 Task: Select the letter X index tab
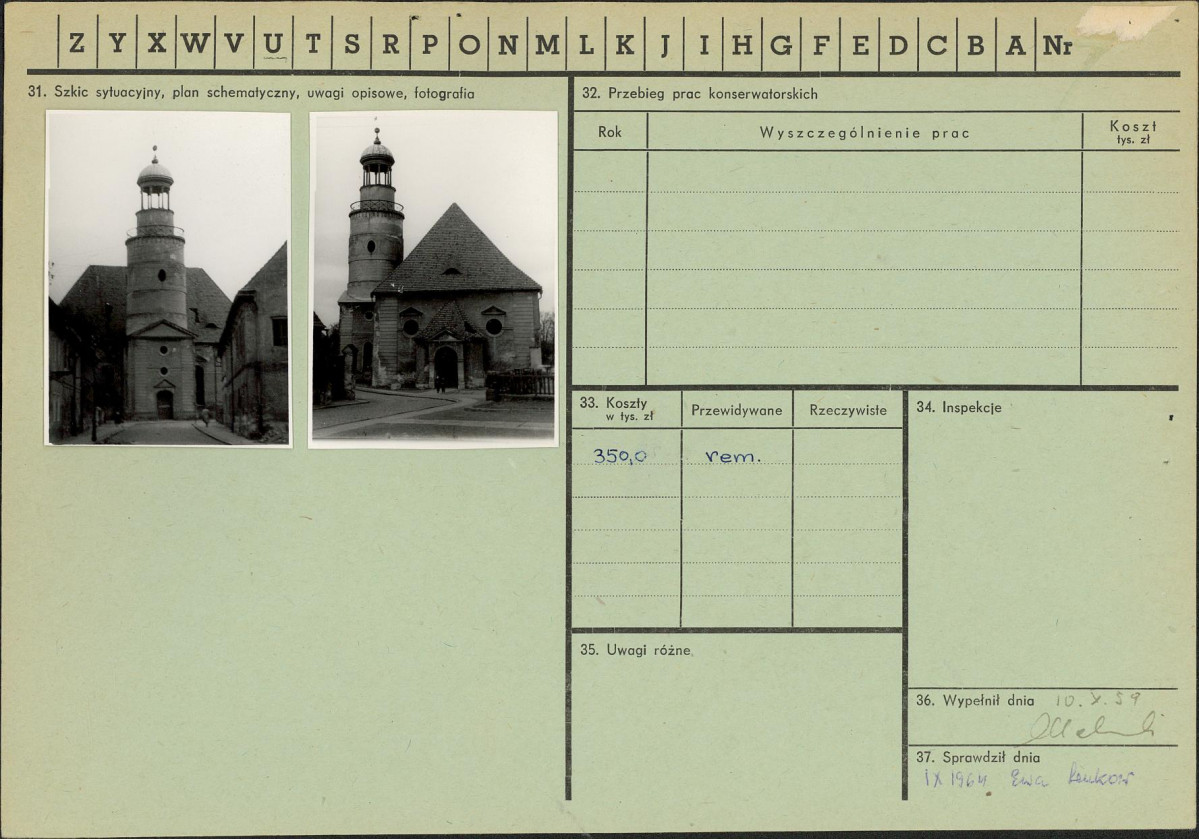point(156,44)
